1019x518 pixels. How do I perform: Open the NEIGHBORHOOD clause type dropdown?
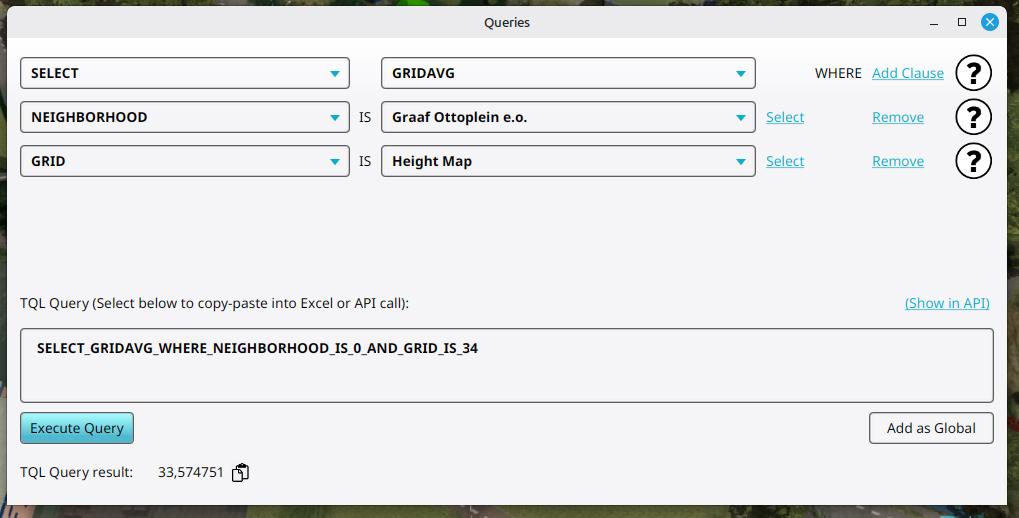coord(185,117)
